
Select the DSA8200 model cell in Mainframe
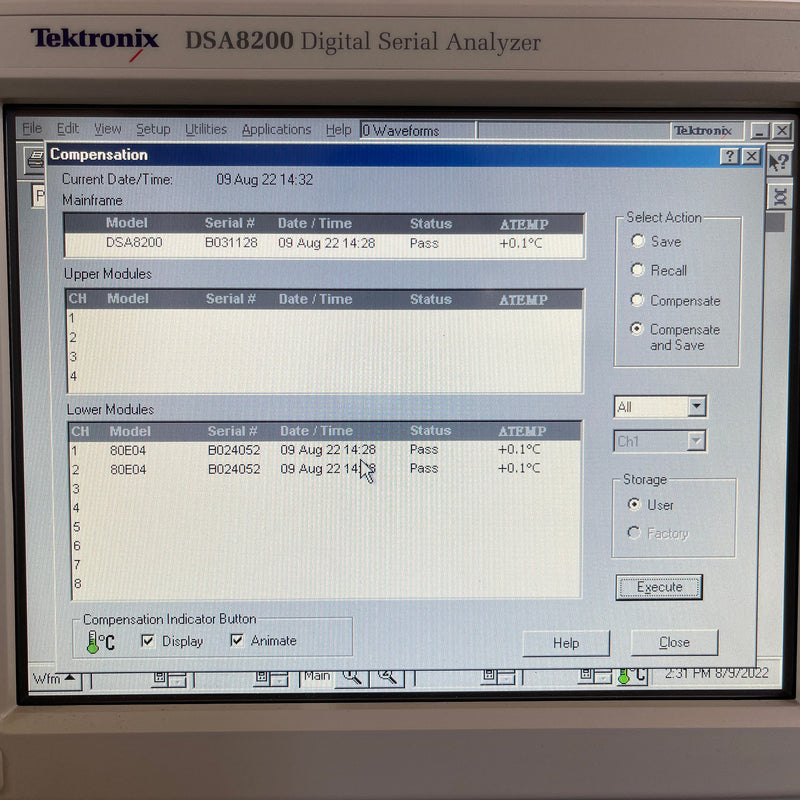[x=134, y=242]
